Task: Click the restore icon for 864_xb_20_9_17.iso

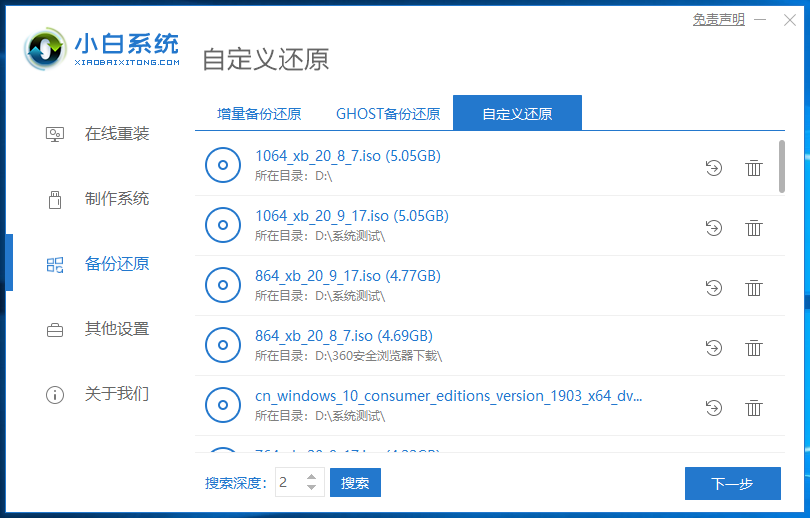Action: 713,288
